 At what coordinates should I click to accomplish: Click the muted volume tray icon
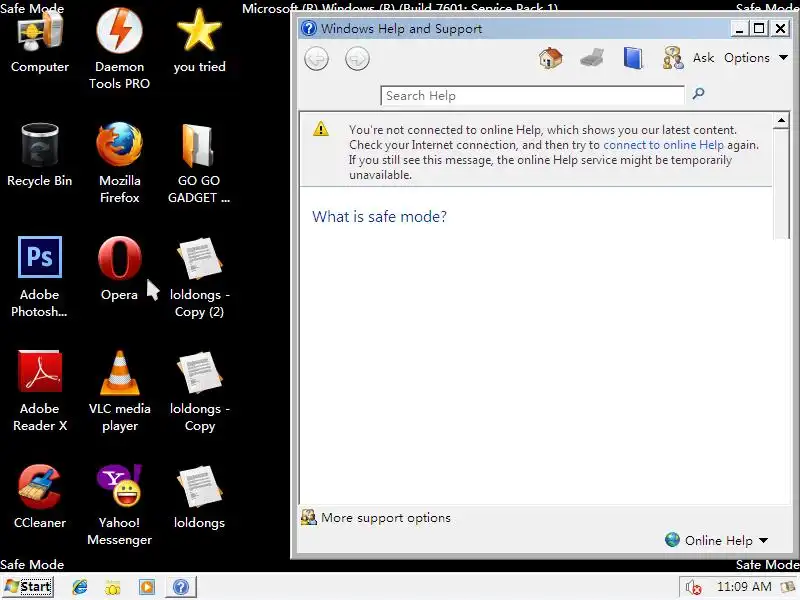694,587
